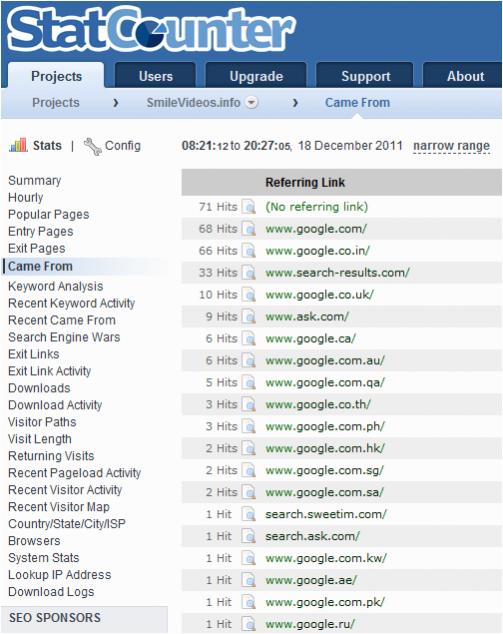Click magnifier icon beside www.google.co.in/
503x634 pixels.
tap(249, 251)
